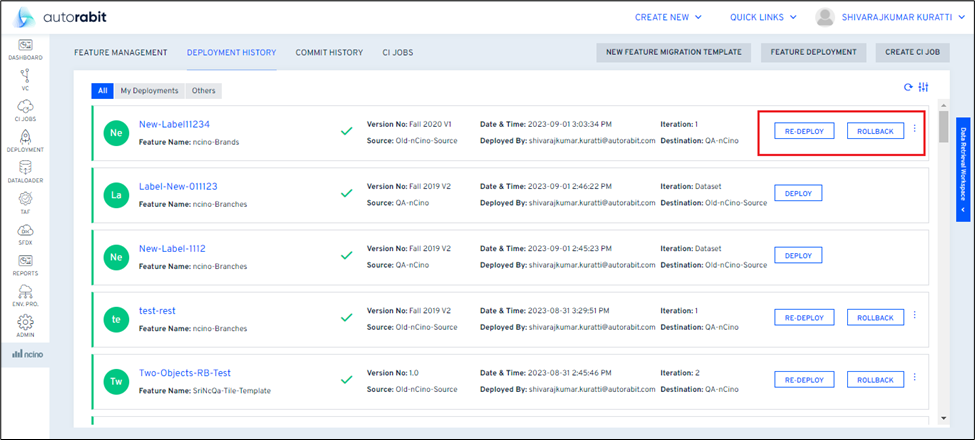Select the Dataloader sidebar icon
This screenshot has width=975, height=440.
(25, 170)
